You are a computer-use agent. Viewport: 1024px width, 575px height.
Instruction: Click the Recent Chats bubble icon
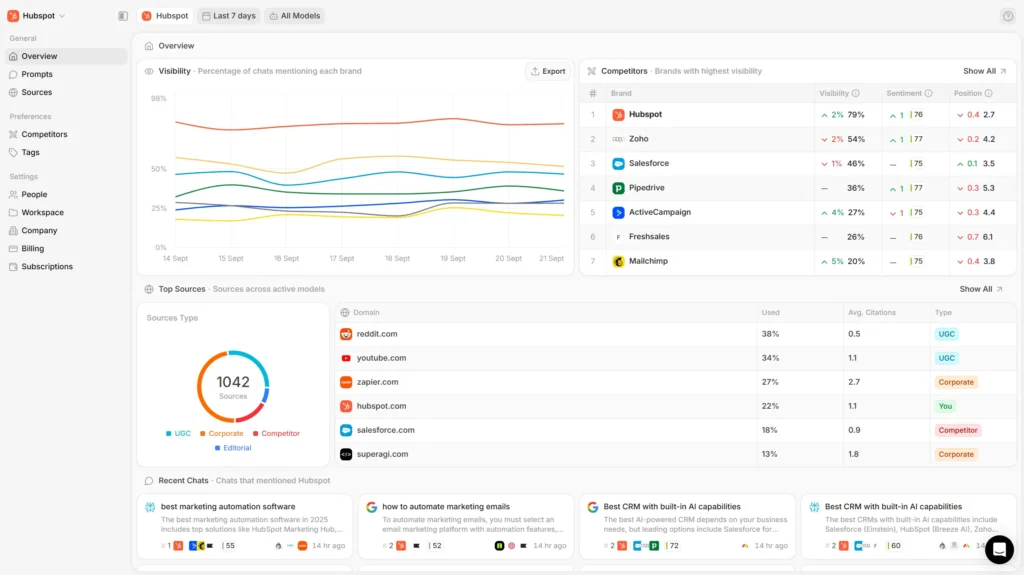pyautogui.click(x=149, y=481)
